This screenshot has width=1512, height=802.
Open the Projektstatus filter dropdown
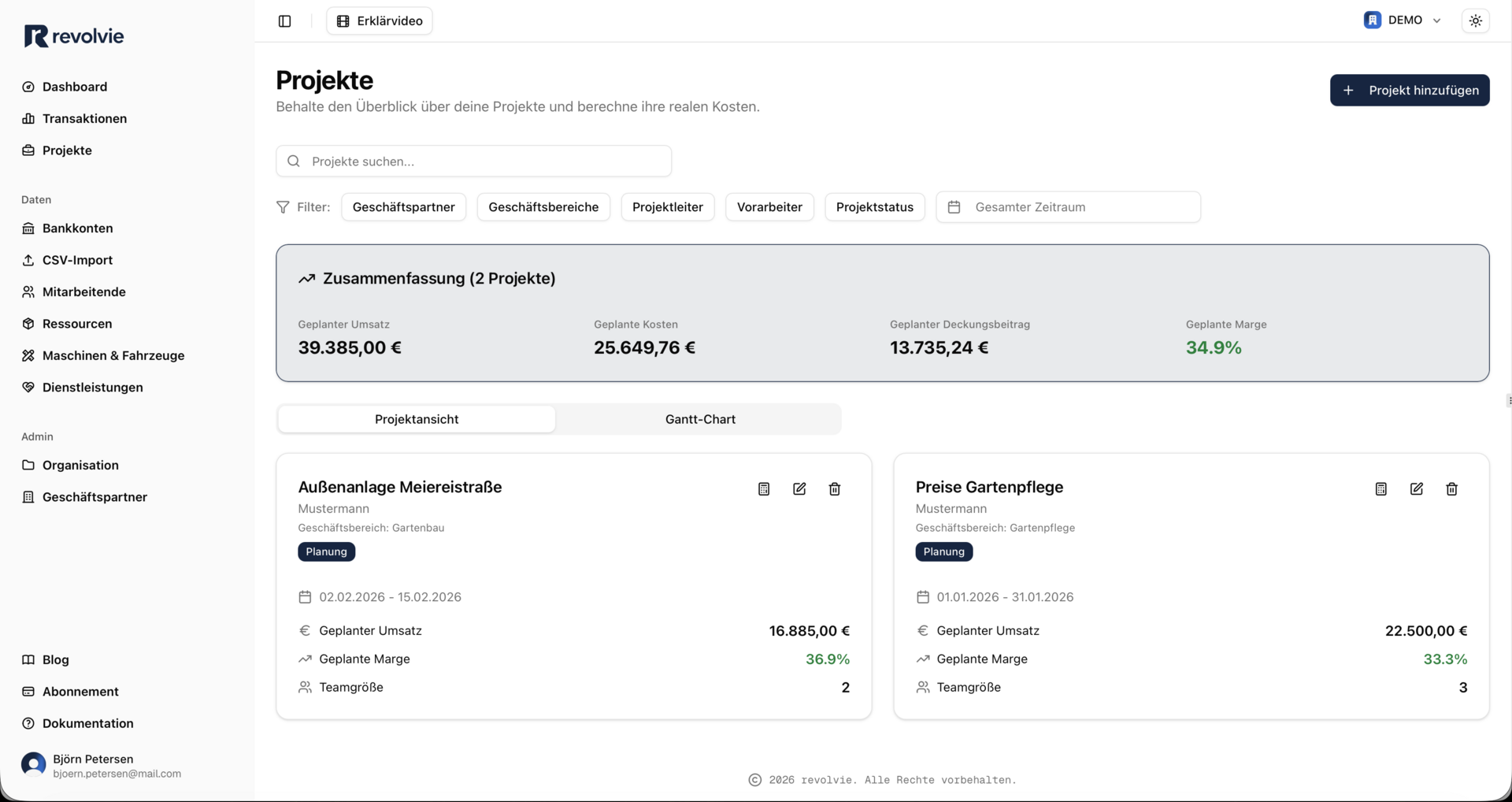874,207
